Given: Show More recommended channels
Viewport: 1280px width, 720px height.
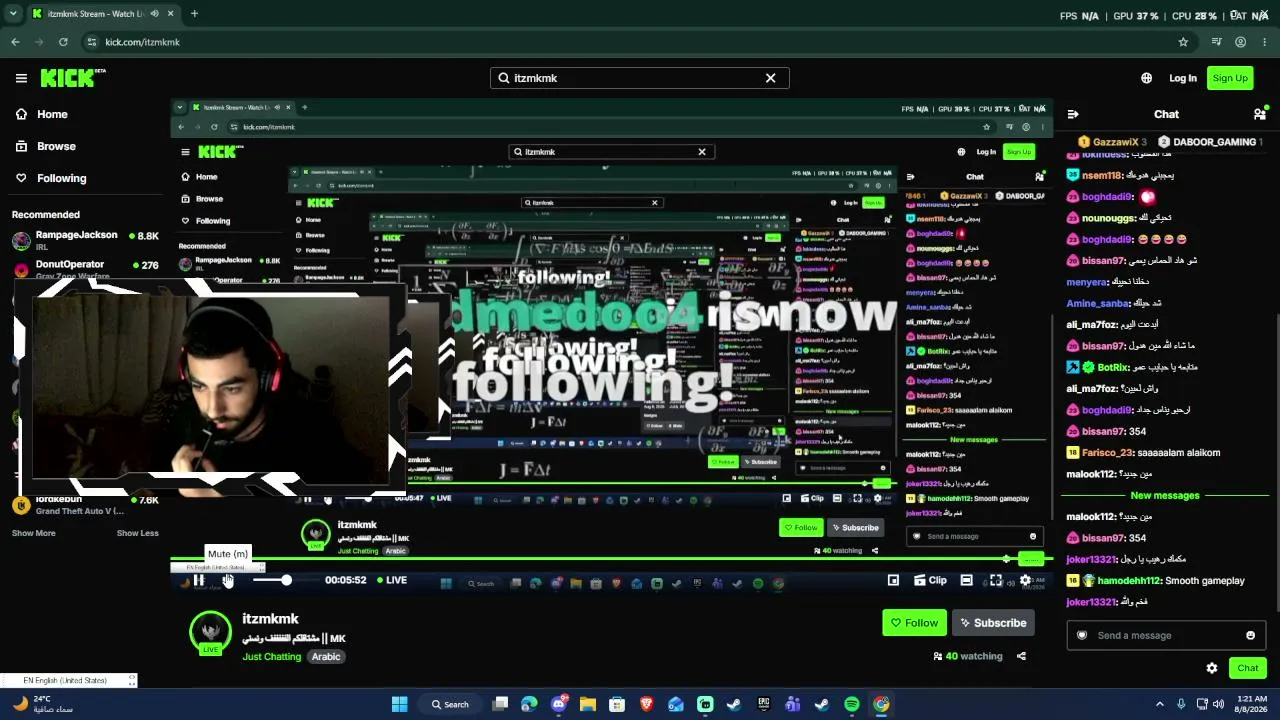Looking at the screenshot, I should (34, 533).
